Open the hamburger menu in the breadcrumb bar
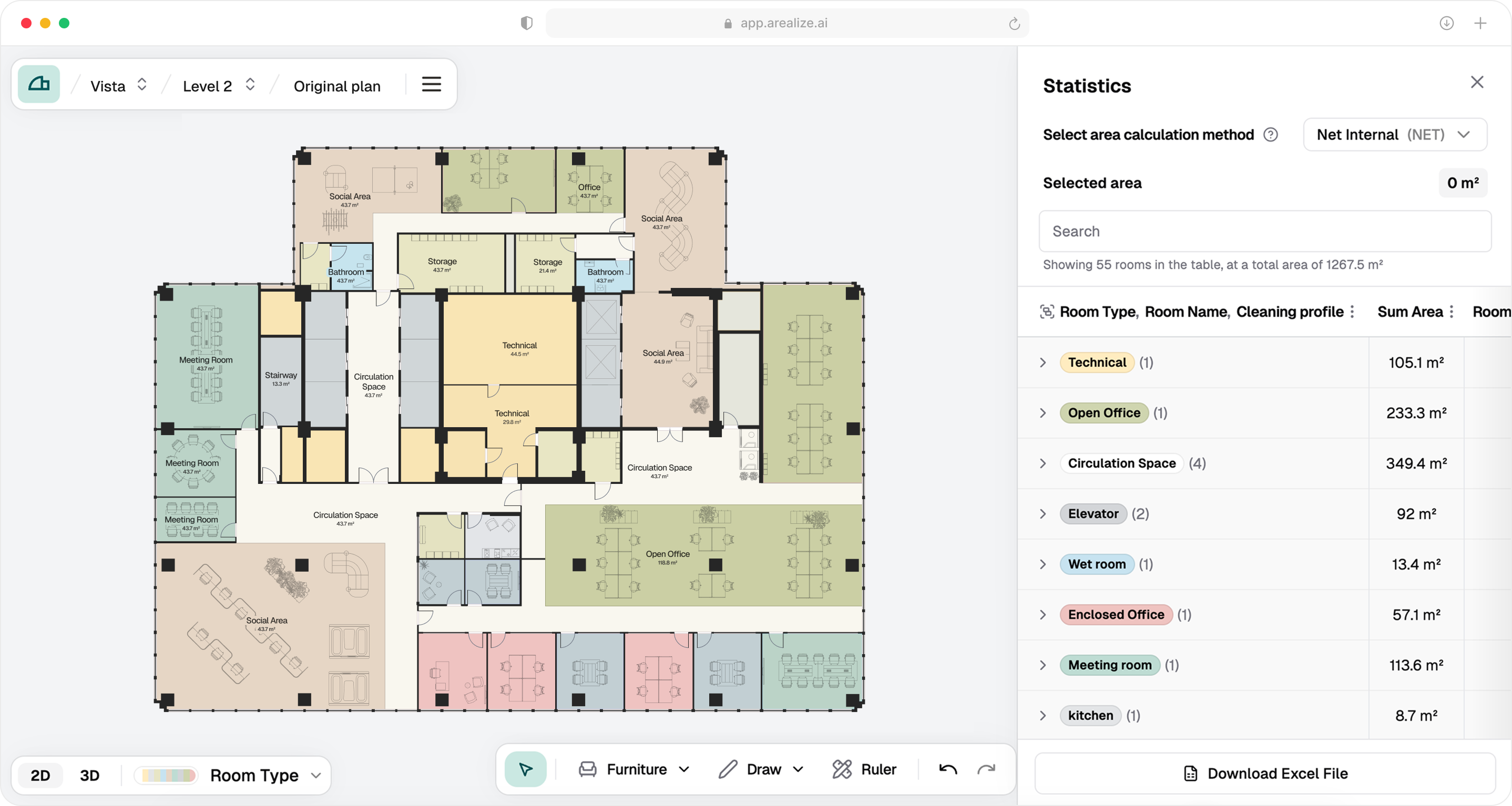The image size is (1512, 806). (x=432, y=84)
